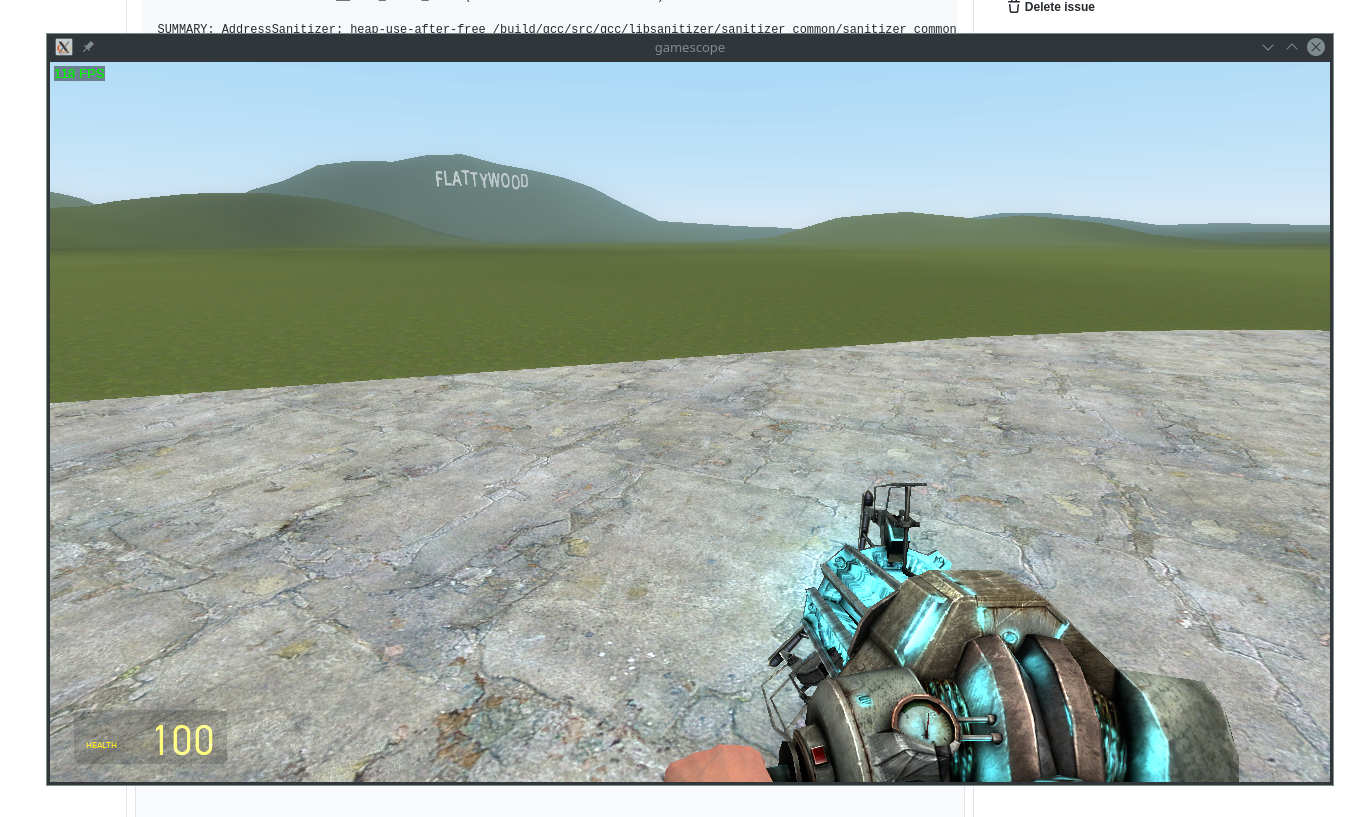Click the circled X on the gamescope window

click(1316, 46)
